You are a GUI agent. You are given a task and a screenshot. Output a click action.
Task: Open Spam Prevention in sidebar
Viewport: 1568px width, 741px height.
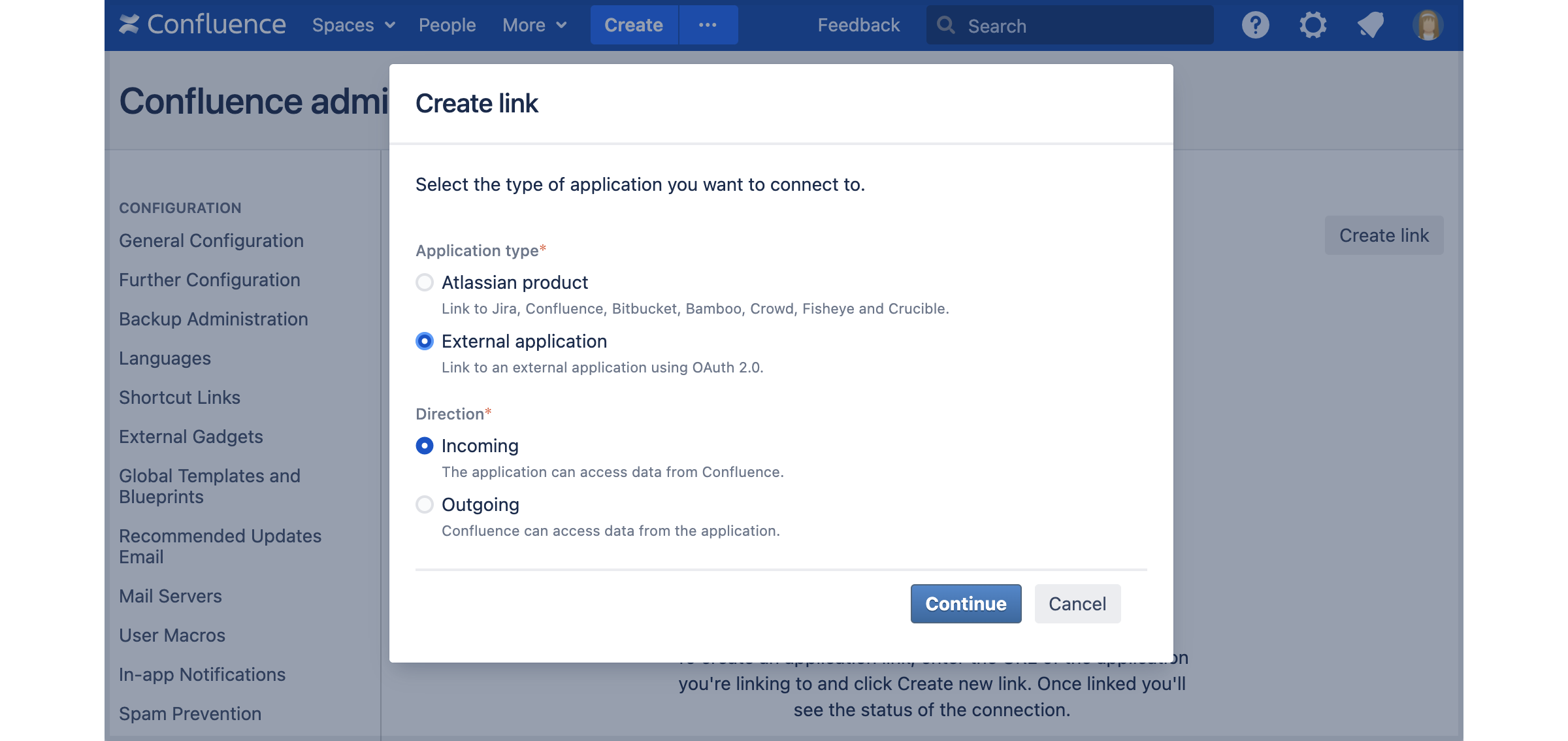[190, 714]
